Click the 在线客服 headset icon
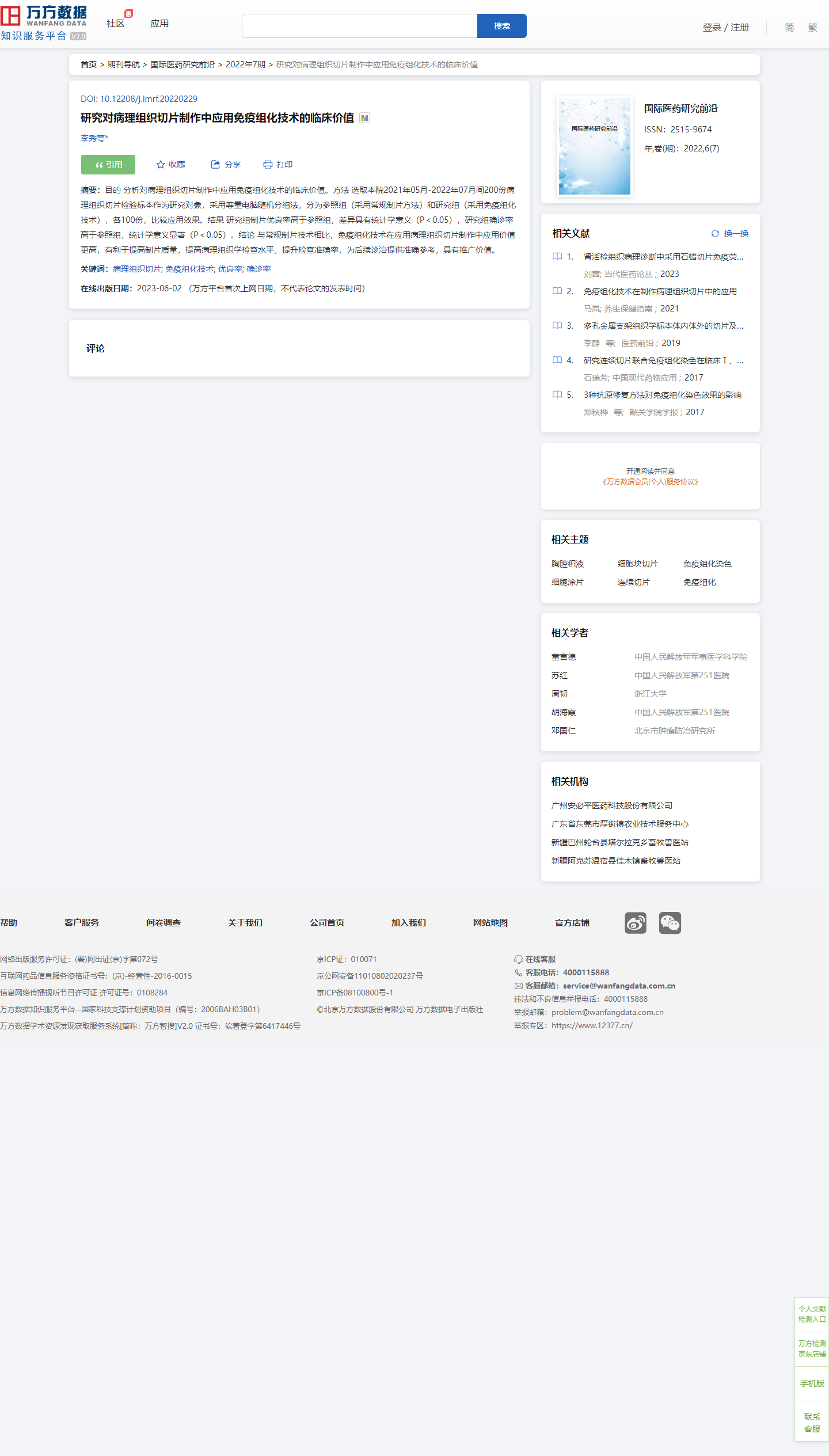The width and height of the screenshot is (829, 1456). [x=519, y=960]
